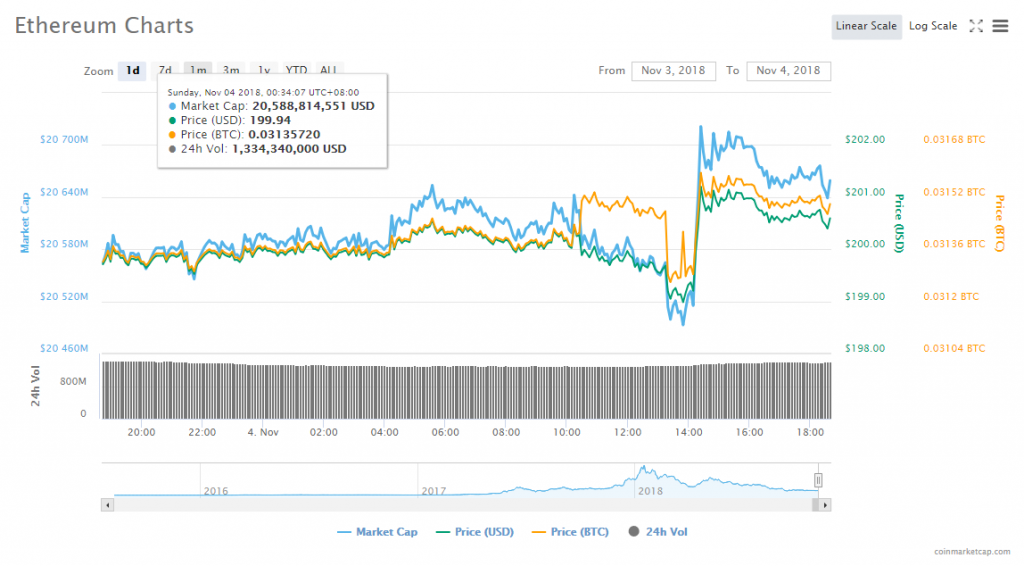Click the To date field
1024x566 pixels.
pyautogui.click(x=788, y=71)
